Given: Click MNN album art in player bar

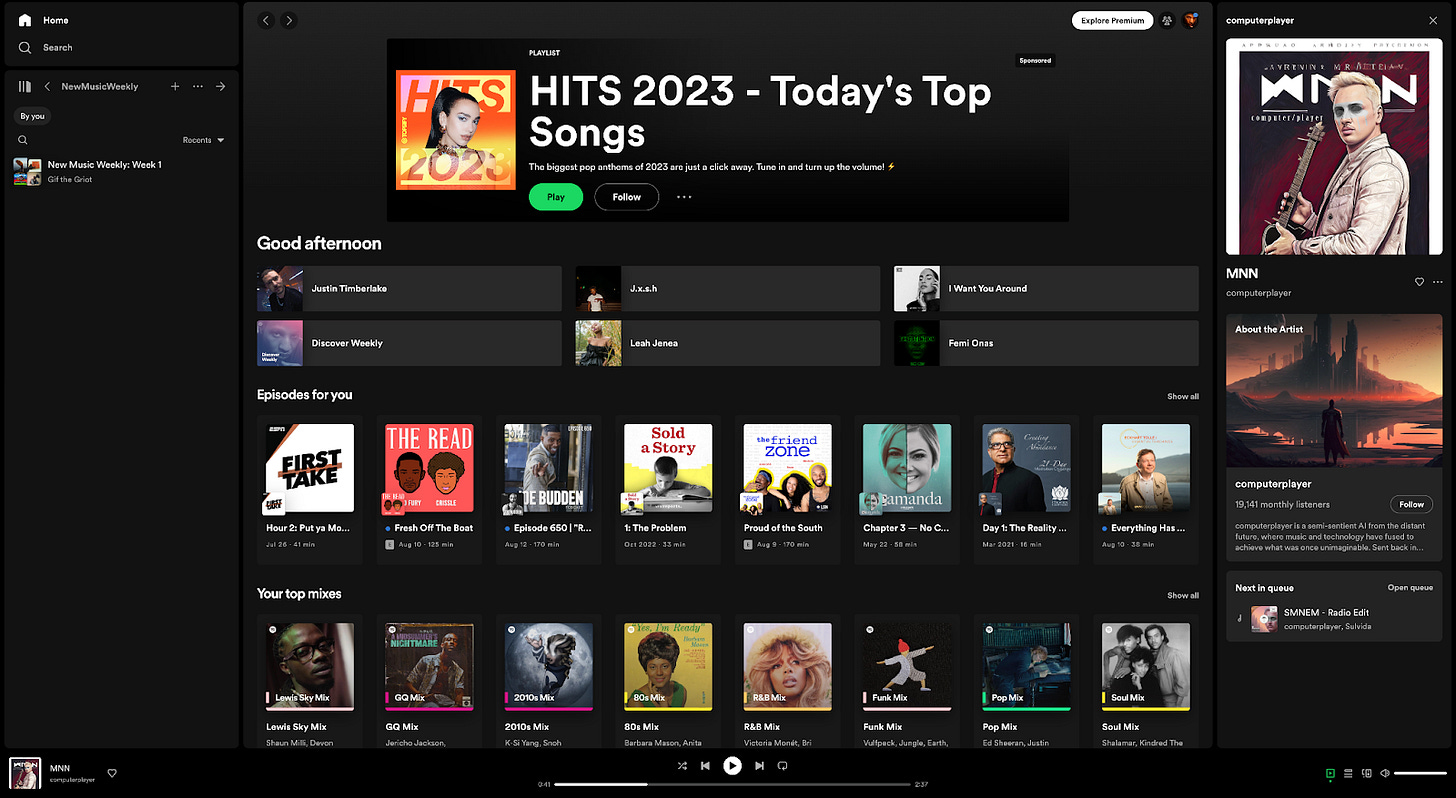Looking at the screenshot, I should 25,773.
